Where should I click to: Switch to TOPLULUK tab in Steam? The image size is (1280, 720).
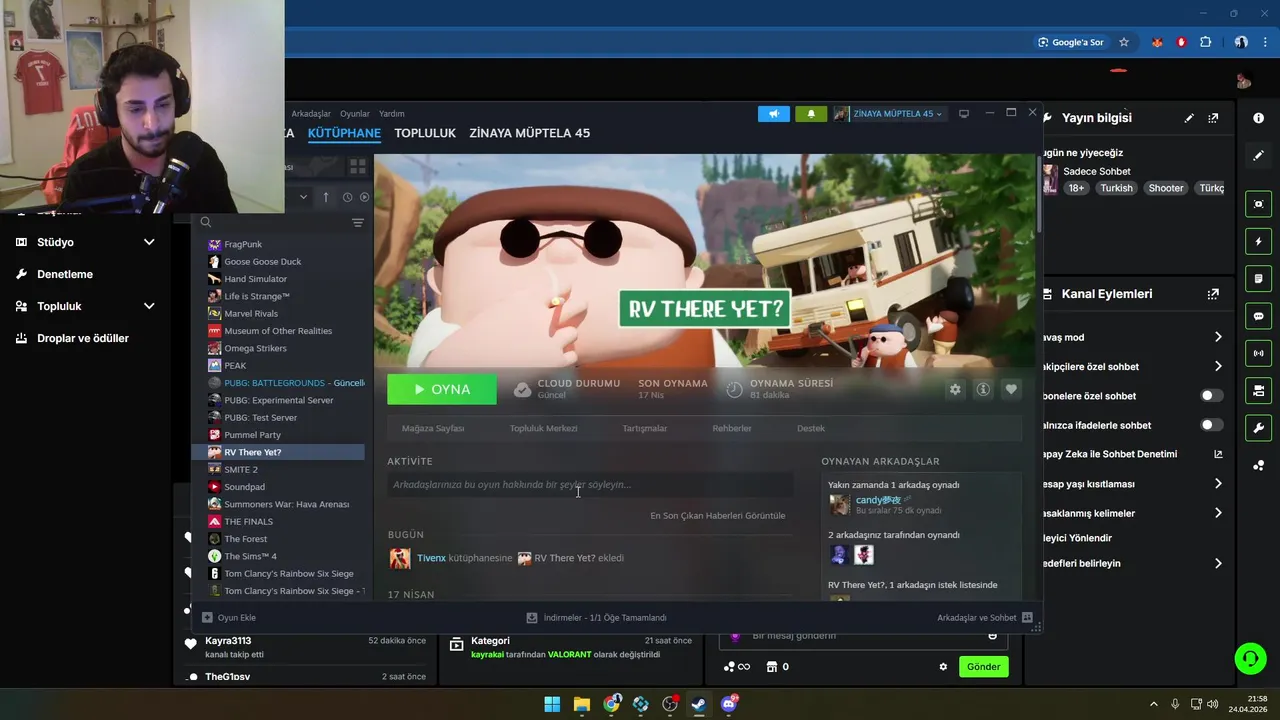[425, 133]
